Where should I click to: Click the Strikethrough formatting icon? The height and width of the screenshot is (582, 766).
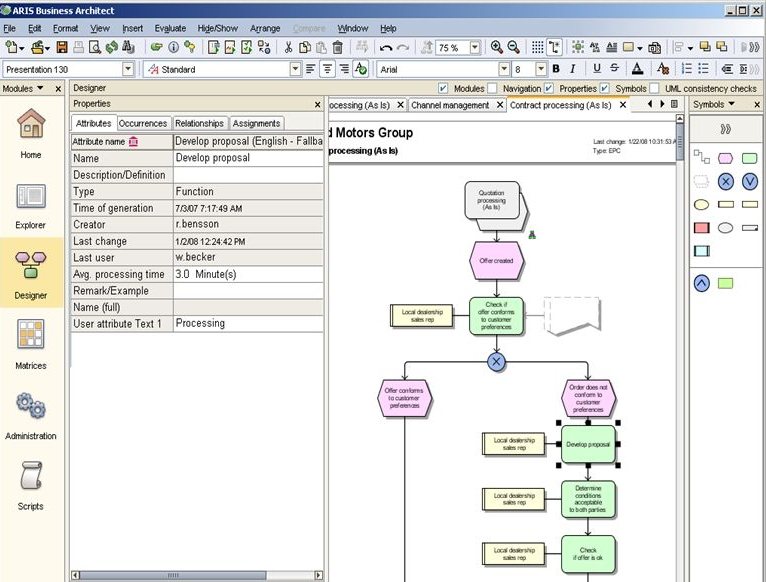[x=614, y=69]
